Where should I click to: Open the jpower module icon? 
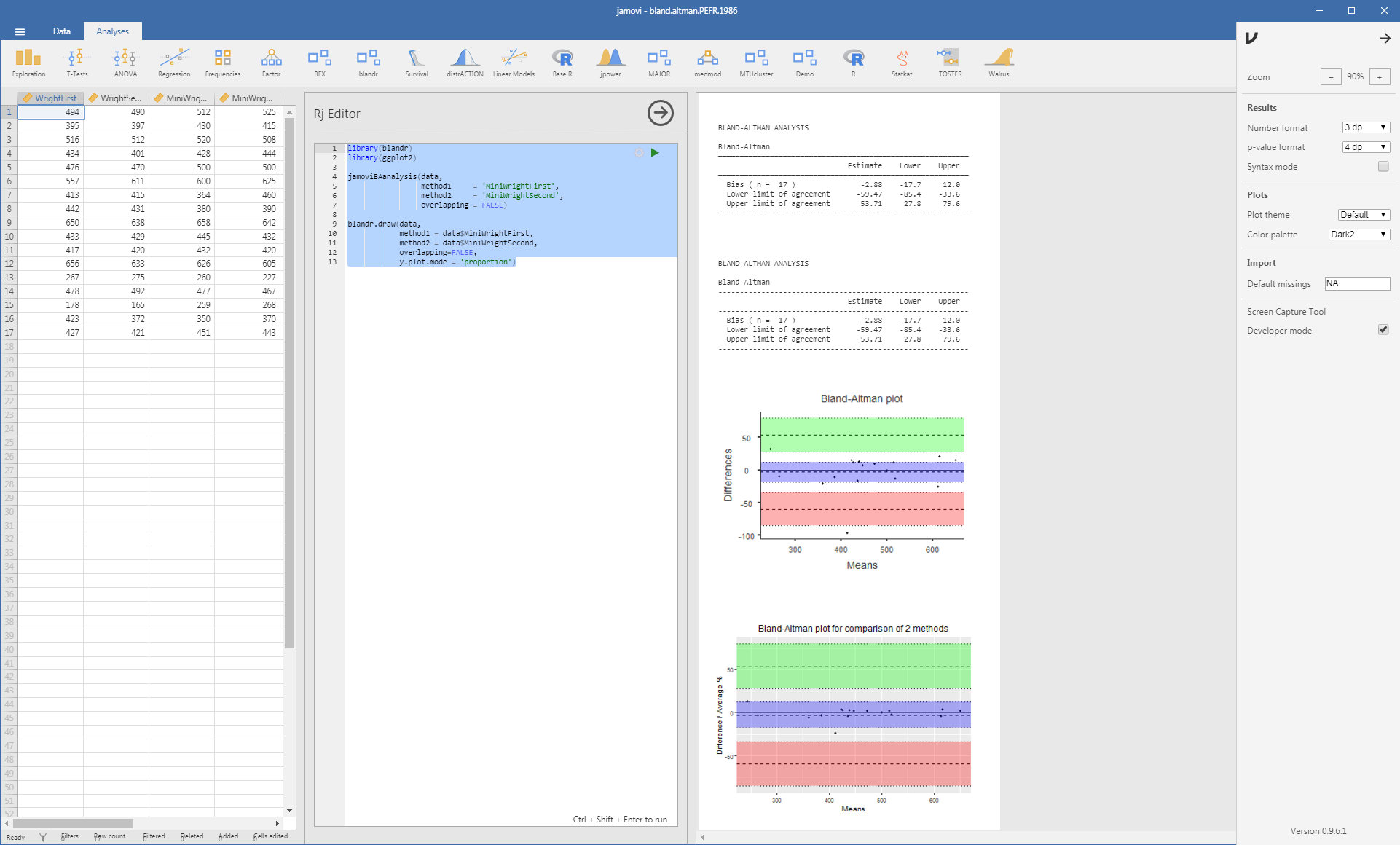tap(610, 61)
